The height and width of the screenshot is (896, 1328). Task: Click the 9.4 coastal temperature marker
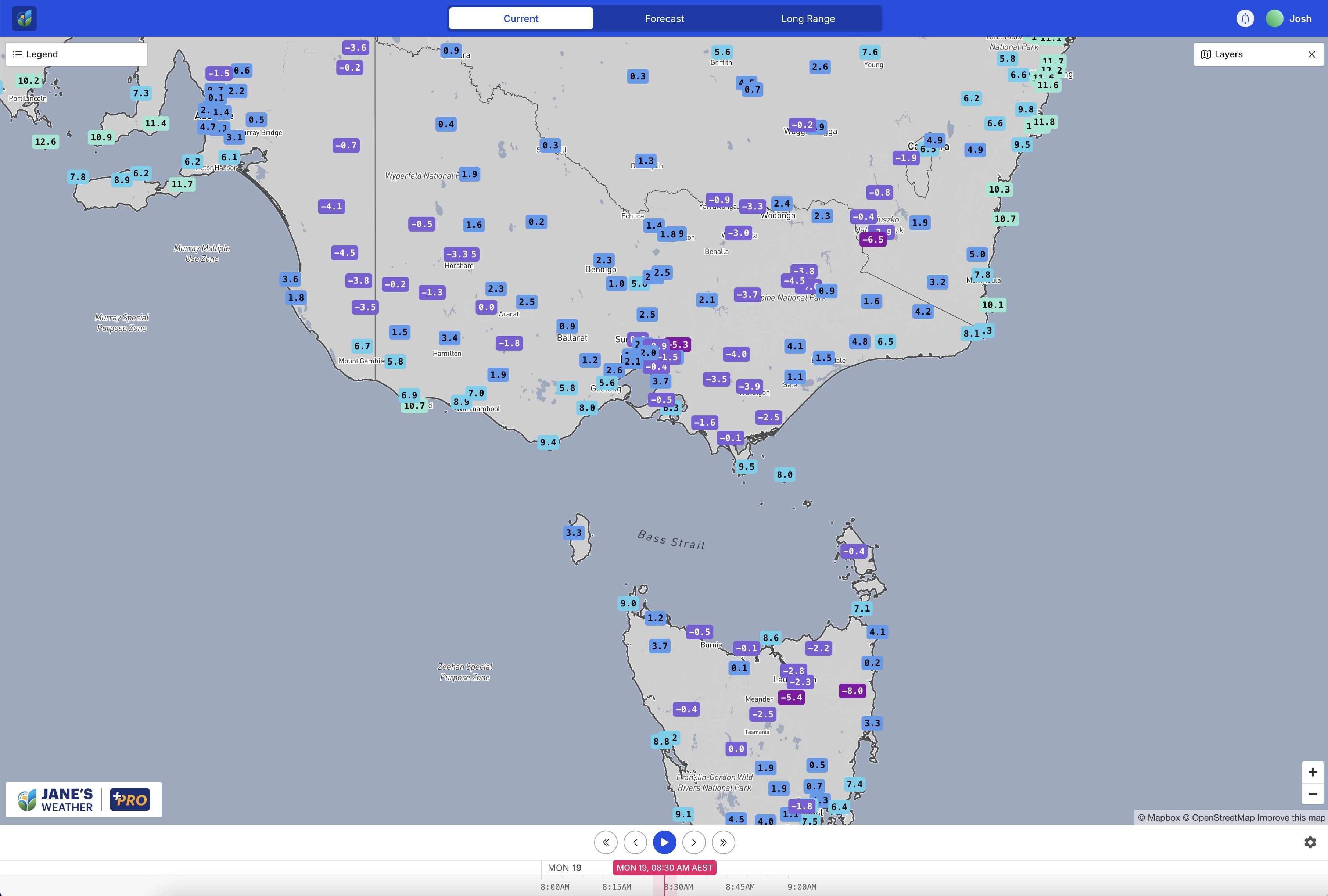[x=548, y=442]
